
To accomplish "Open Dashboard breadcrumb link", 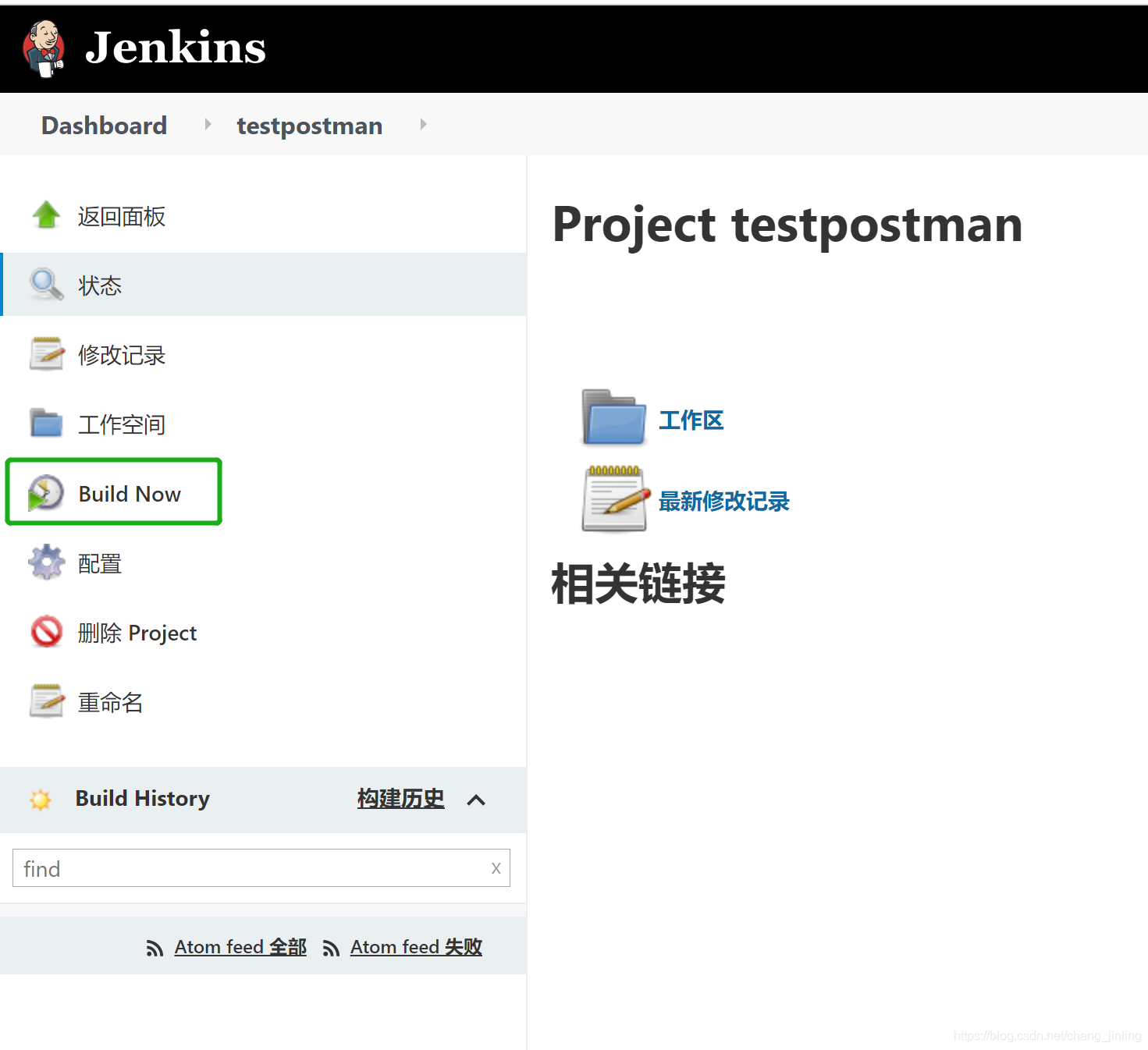I will [x=104, y=126].
